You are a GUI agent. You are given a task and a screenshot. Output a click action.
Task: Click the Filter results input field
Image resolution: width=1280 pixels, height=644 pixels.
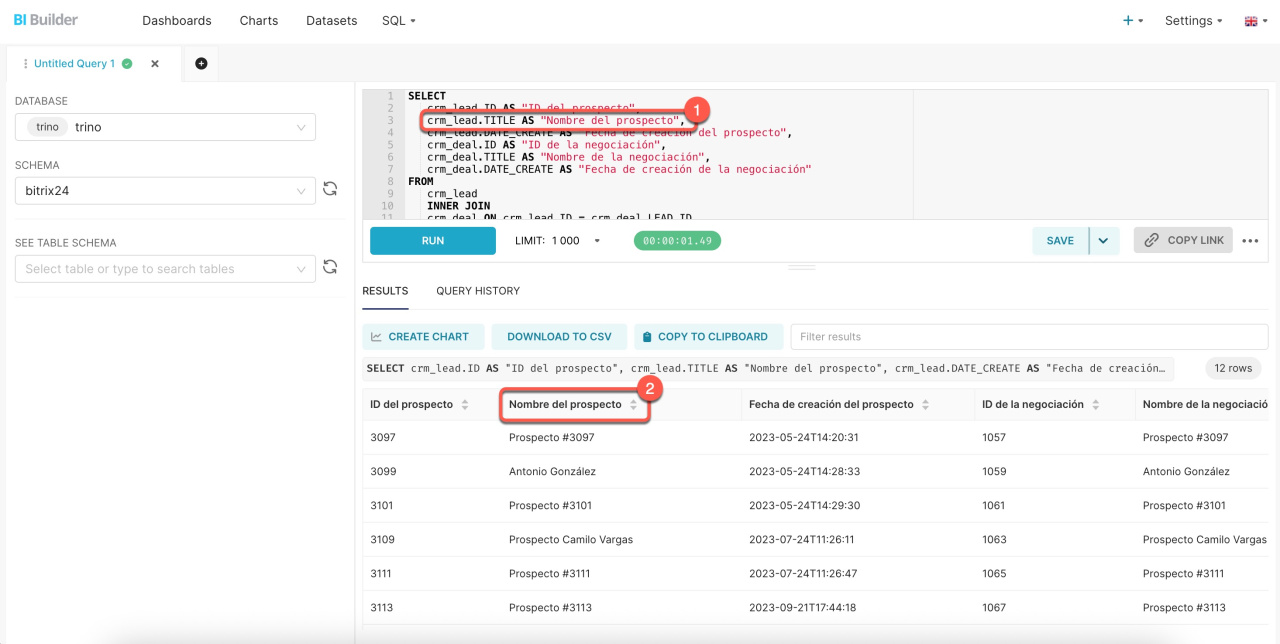coord(1028,337)
